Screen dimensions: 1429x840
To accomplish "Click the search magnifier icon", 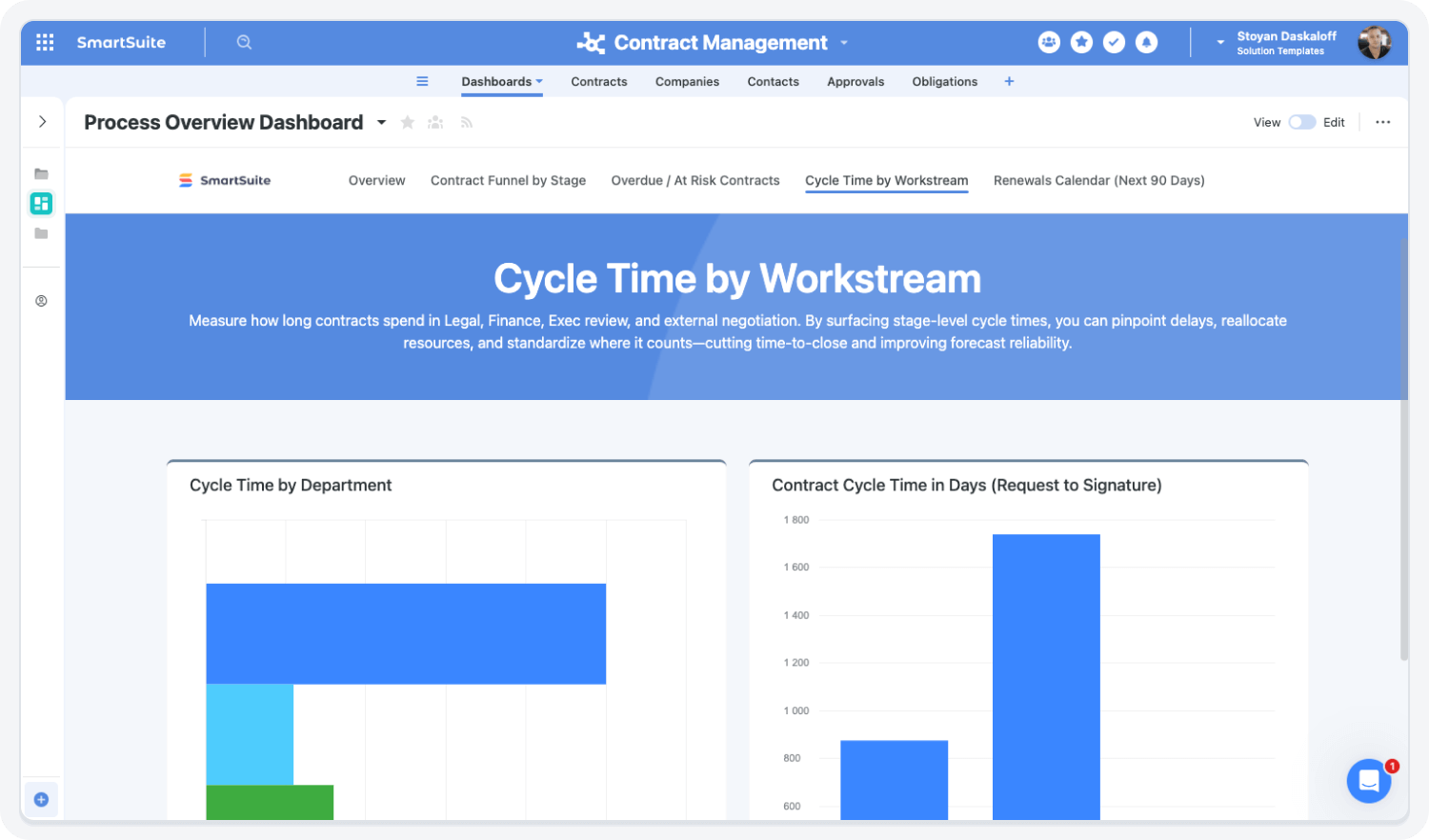I will click(x=244, y=42).
